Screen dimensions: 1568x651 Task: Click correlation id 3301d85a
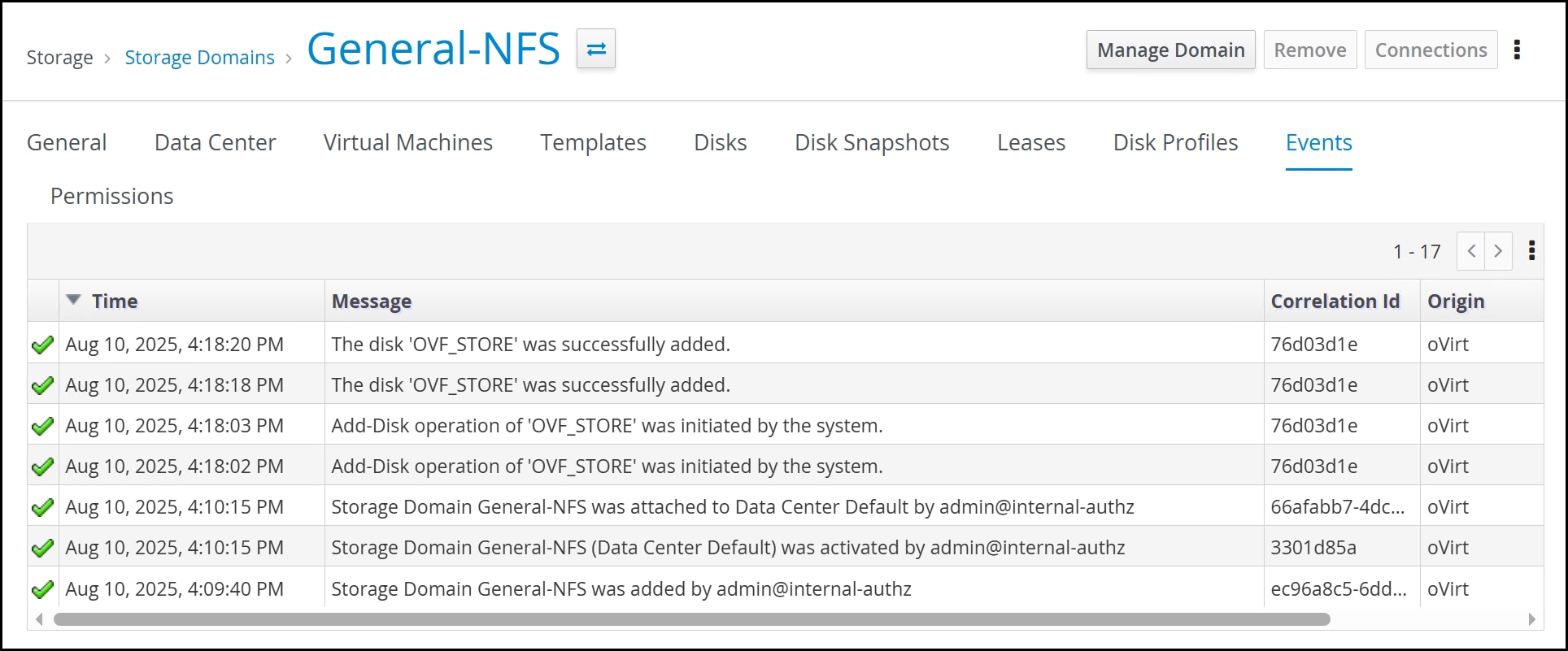click(x=1313, y=548)
